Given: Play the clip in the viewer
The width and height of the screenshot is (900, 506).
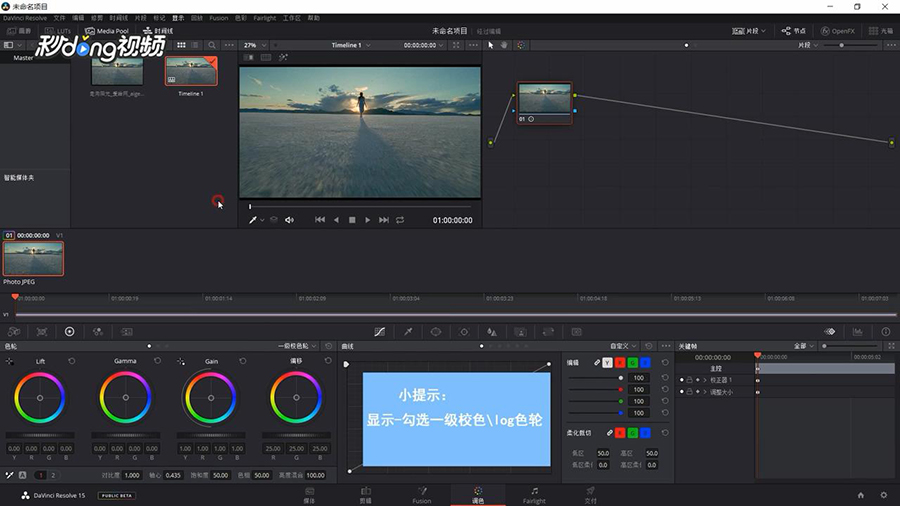Looking at the screenshot, I should [368, 220].
